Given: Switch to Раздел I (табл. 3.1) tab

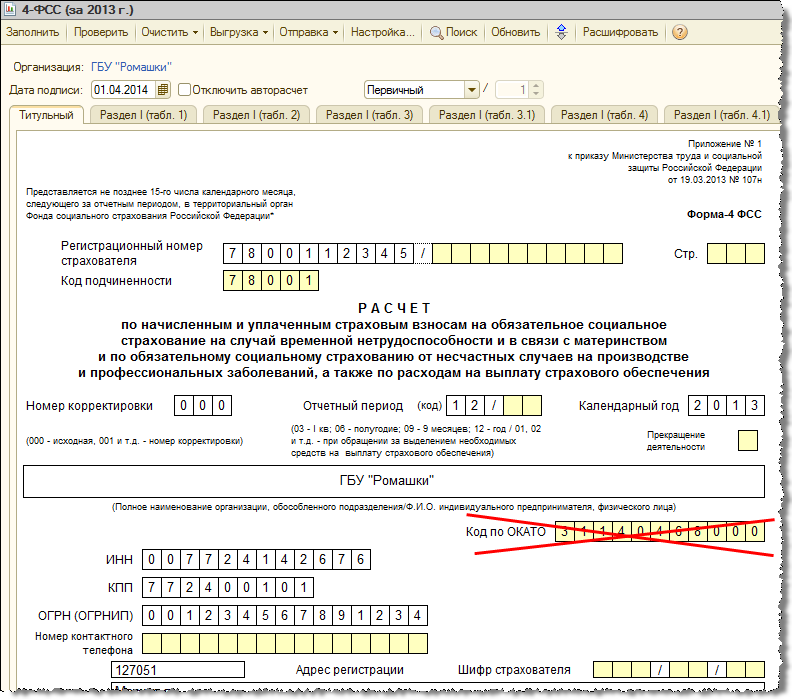Looking at the screenshot, I should pos(486,115).
